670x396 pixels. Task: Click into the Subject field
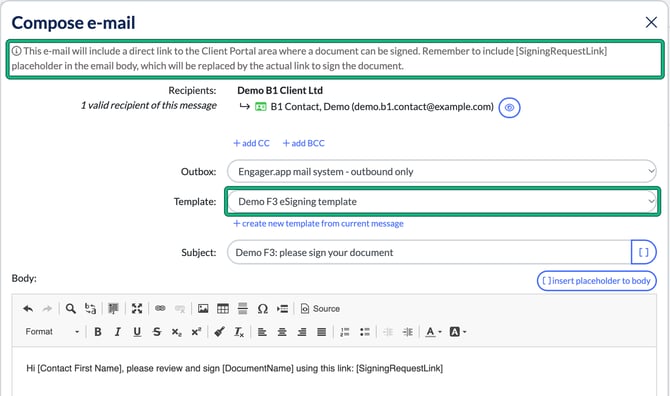(x=429, y=252)
